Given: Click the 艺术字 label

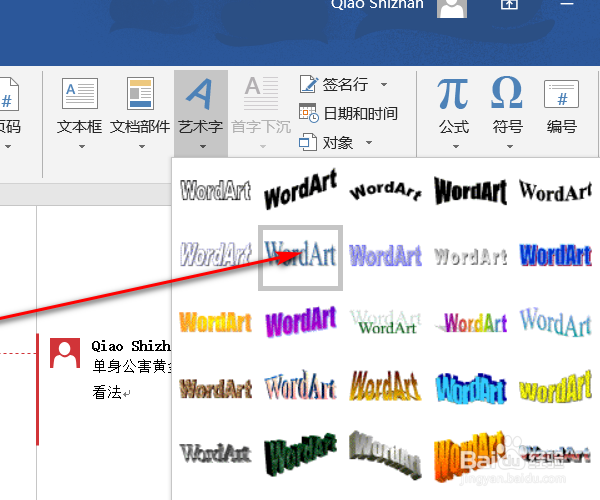Looking at the screenshot, I should pos(201,127).
